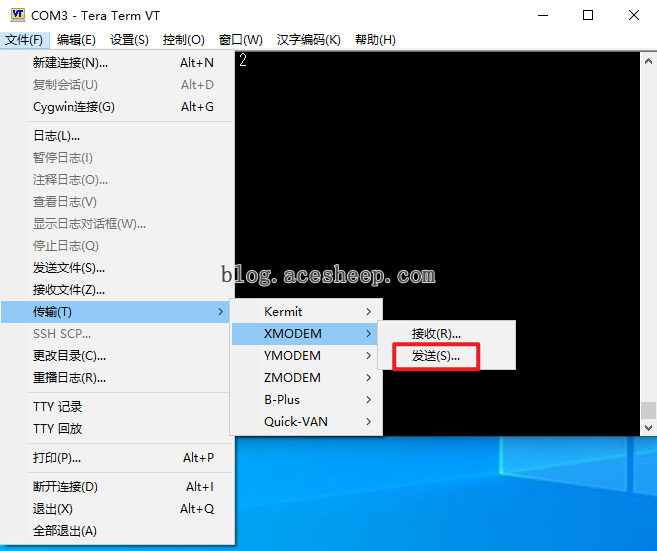The image size is (657, 551).
Task: Open the 窗口(W) menu
Action: [x=241, y=40]
